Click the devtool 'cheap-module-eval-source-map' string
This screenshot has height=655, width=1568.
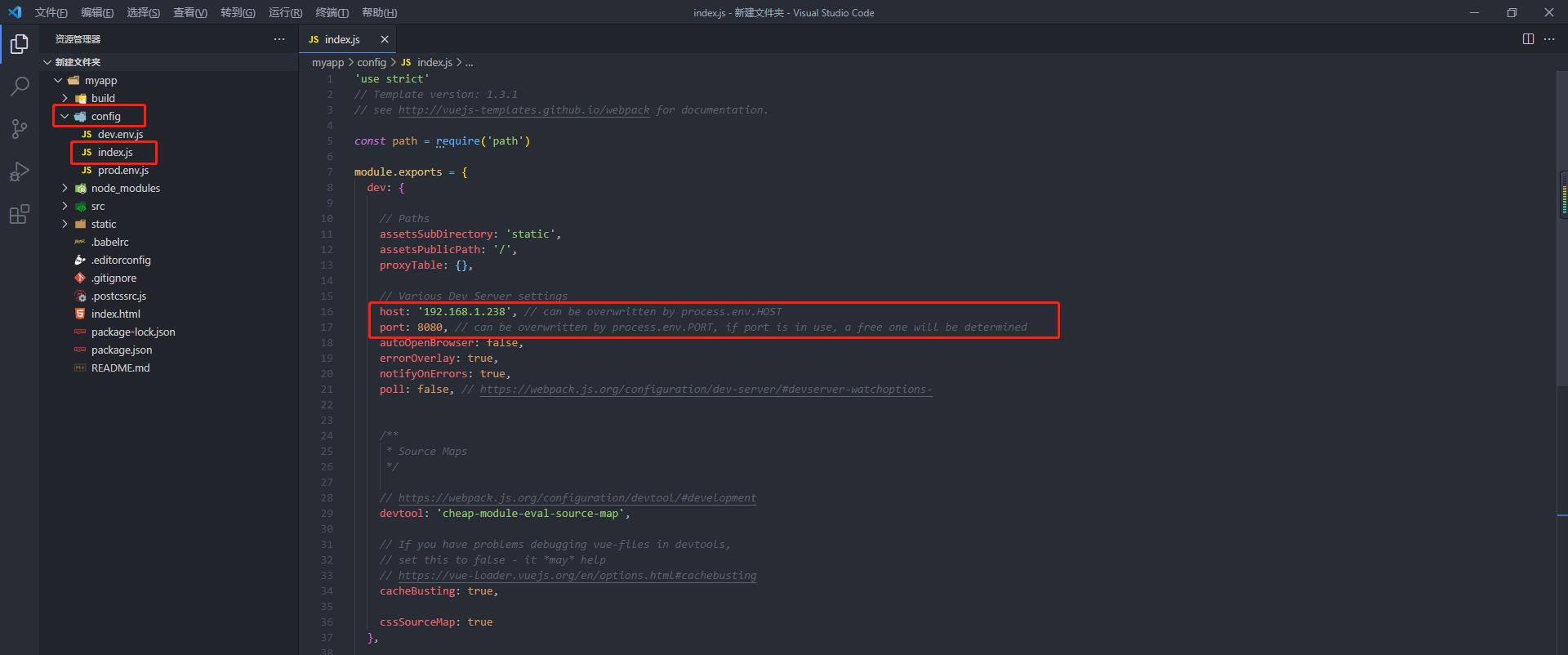point(530,513)
